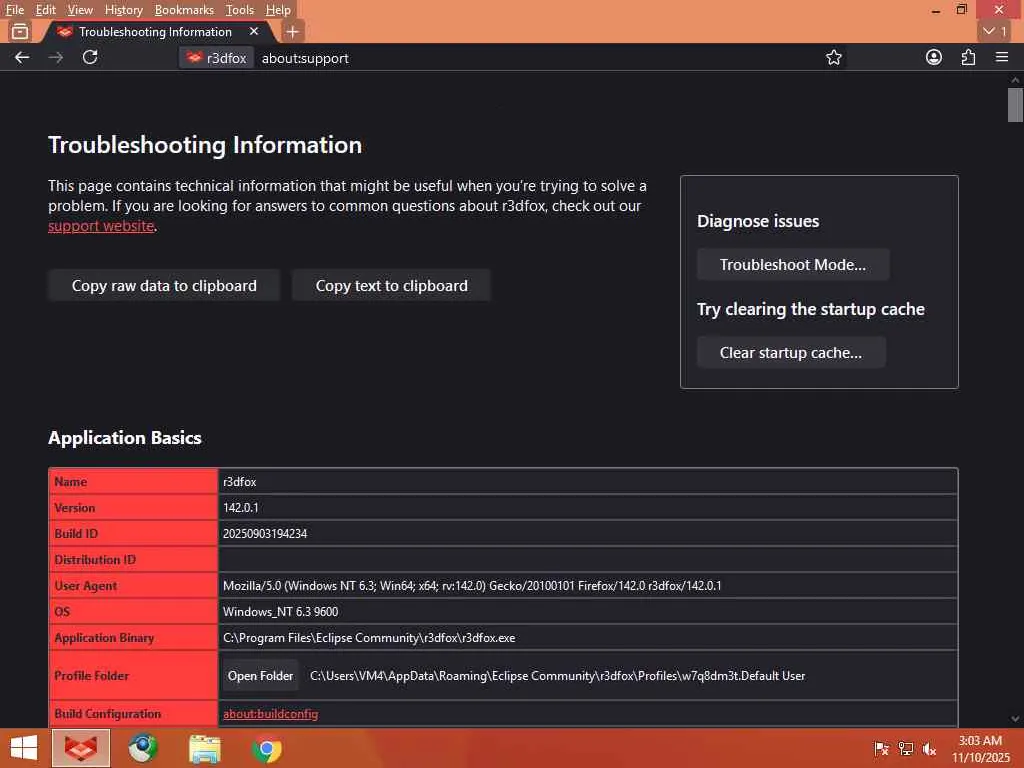Click the Build ID value 20250903194234
The image size is (1024, 768).
pos(264,534)
